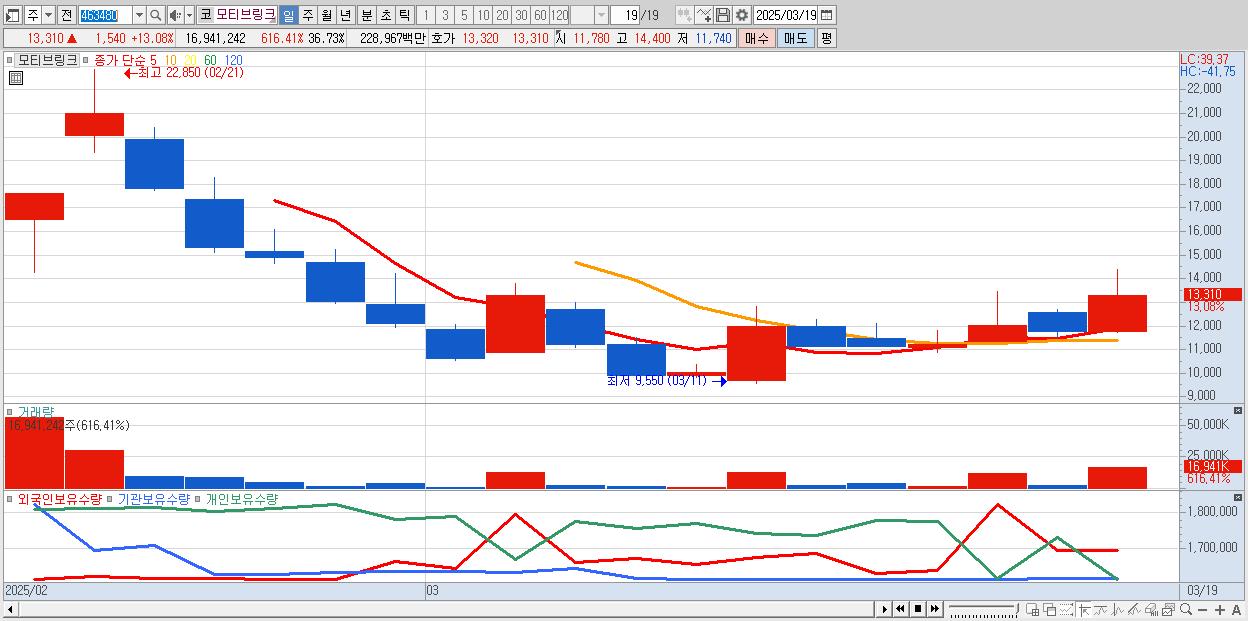Click the data grid icon on chart
Image resolution: width=1248 pixels, height=621 pixels.
15,78
